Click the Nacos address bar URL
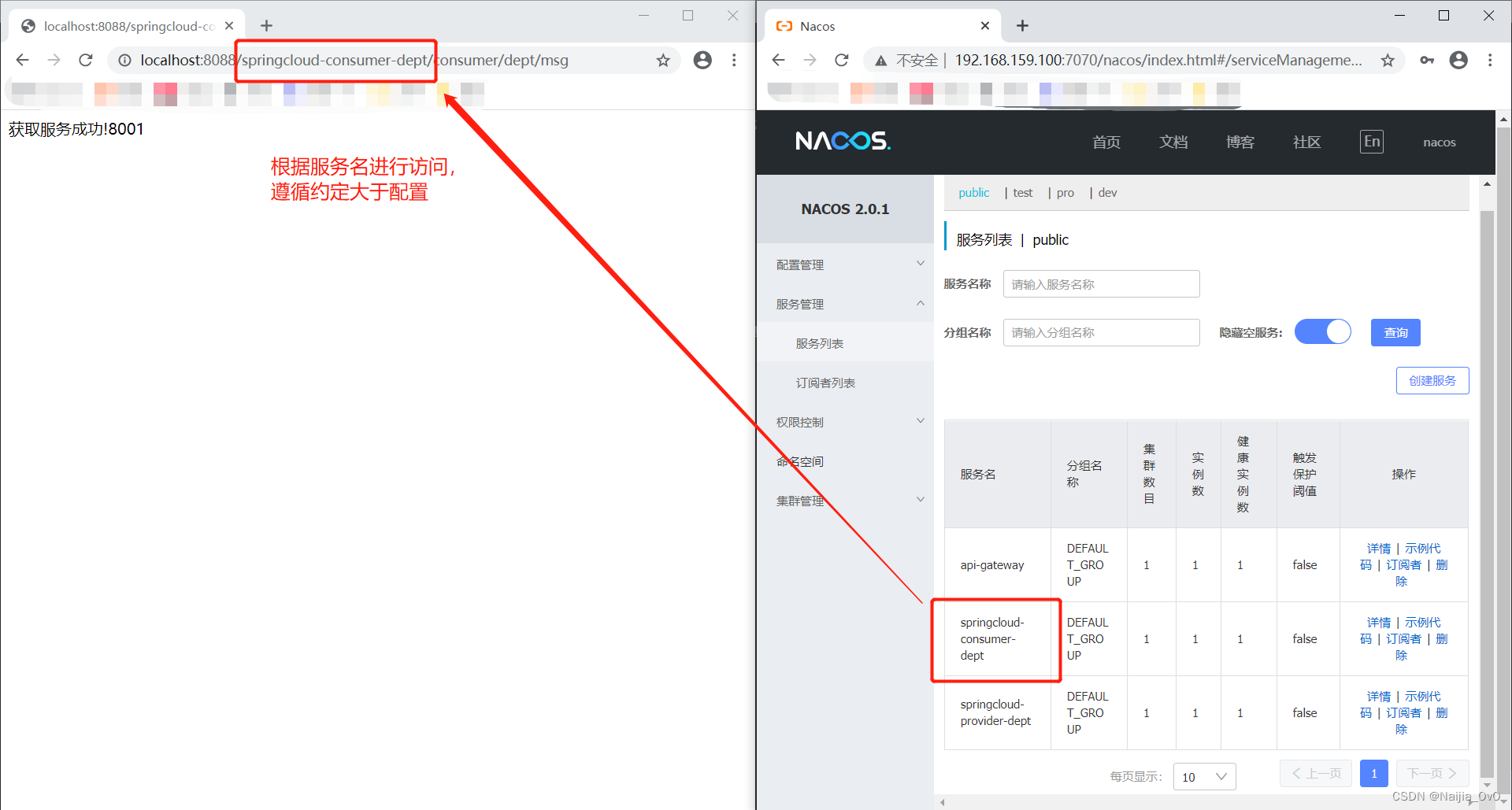Viewport: 1512px width, 810px height. (1158, 60)
